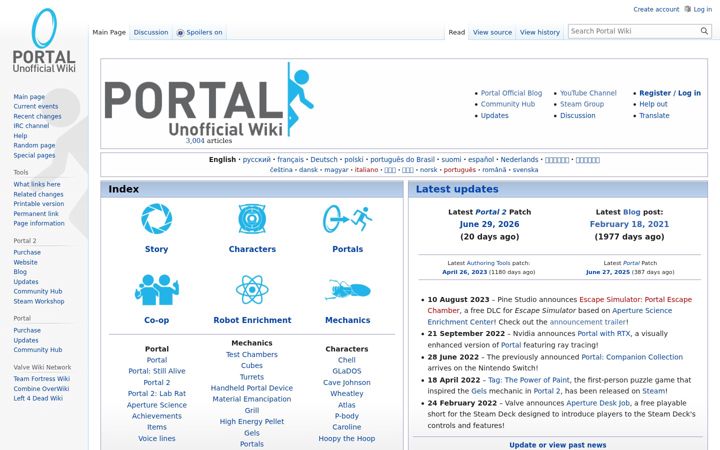Click the Latest updates heading link

point(457,189)
